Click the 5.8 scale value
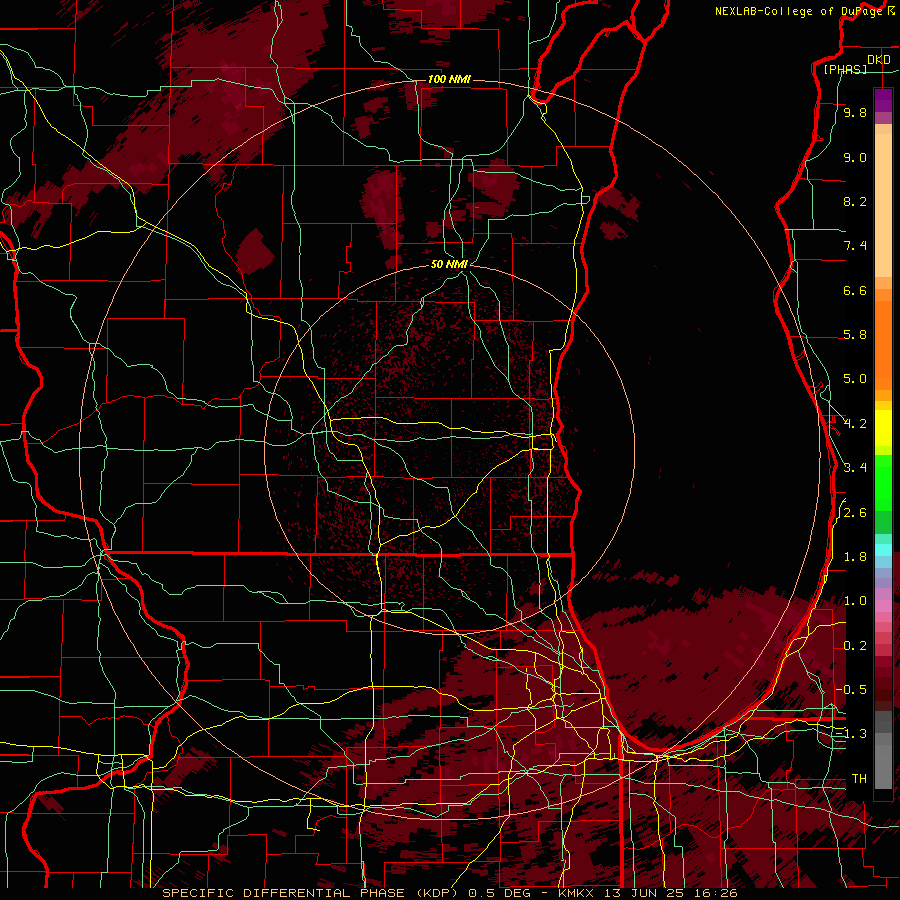 coord(855,335)
